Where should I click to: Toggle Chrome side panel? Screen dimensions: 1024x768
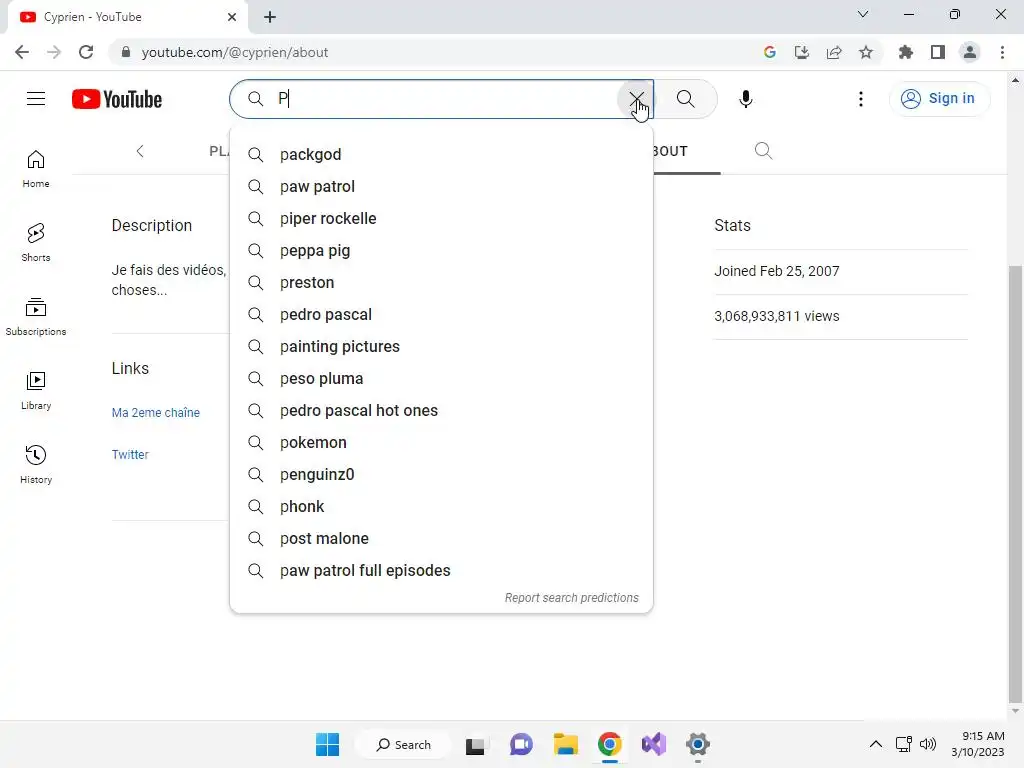[938, 52]
